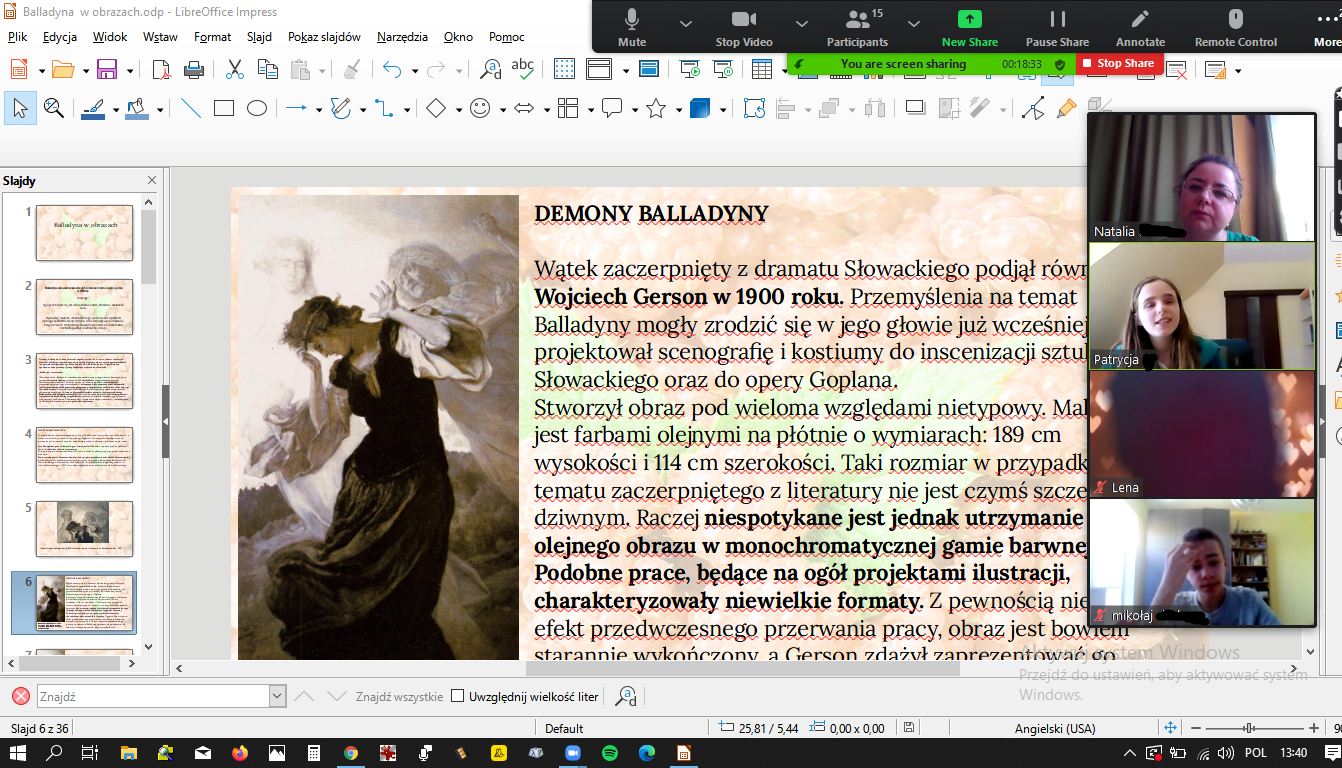Select the Ellipse drawing tool
The width and height of the screenshot is (1342, 768).
tap(257, 108)
